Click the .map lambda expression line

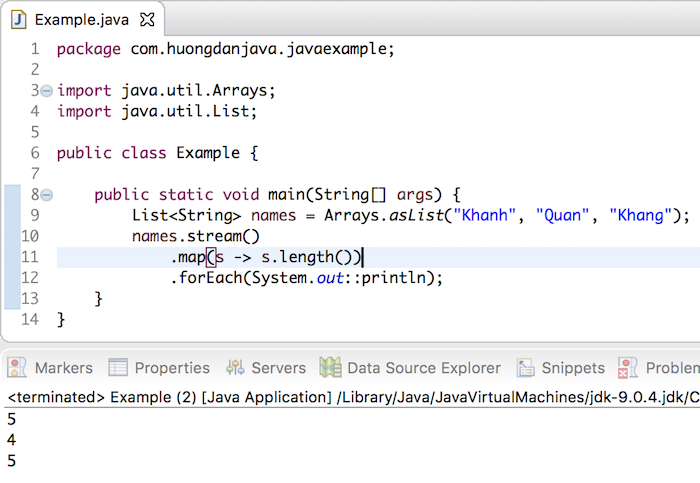pyautogui.click(x=266, y=257)
